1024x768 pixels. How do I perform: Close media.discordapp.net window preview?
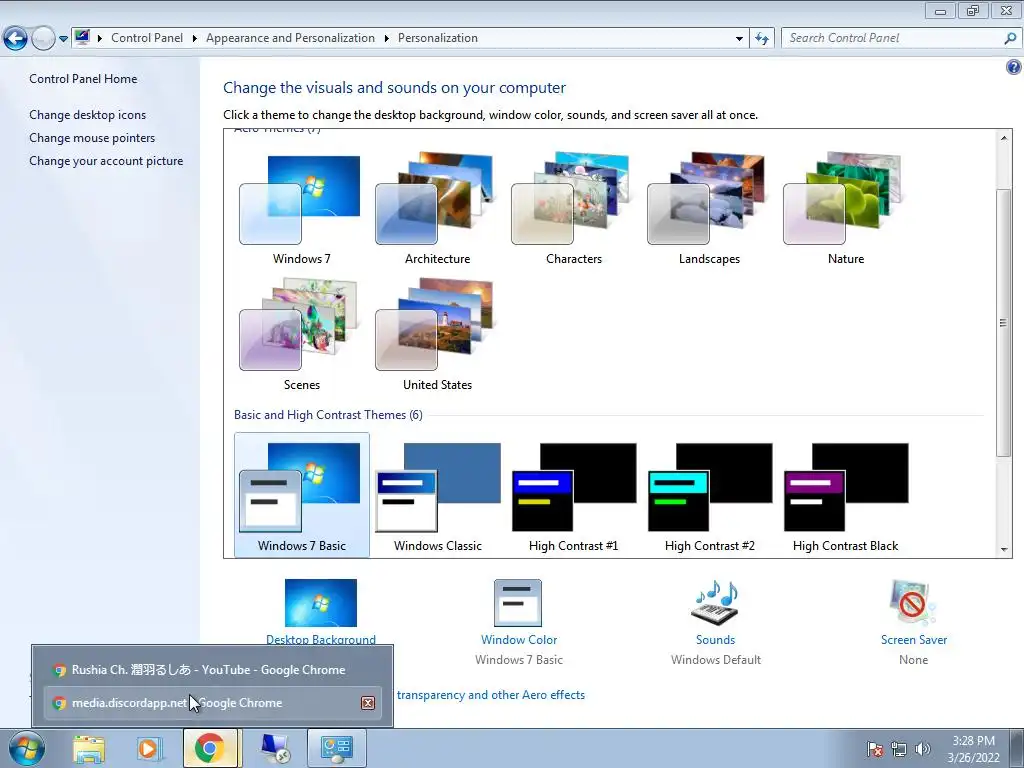pos(368,703)
